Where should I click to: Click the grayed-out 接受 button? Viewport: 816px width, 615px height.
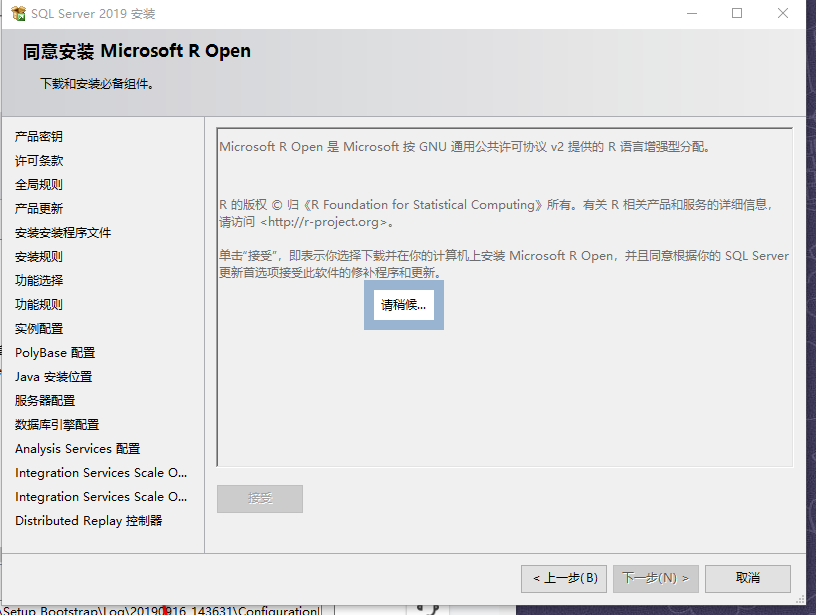[260, 498]
